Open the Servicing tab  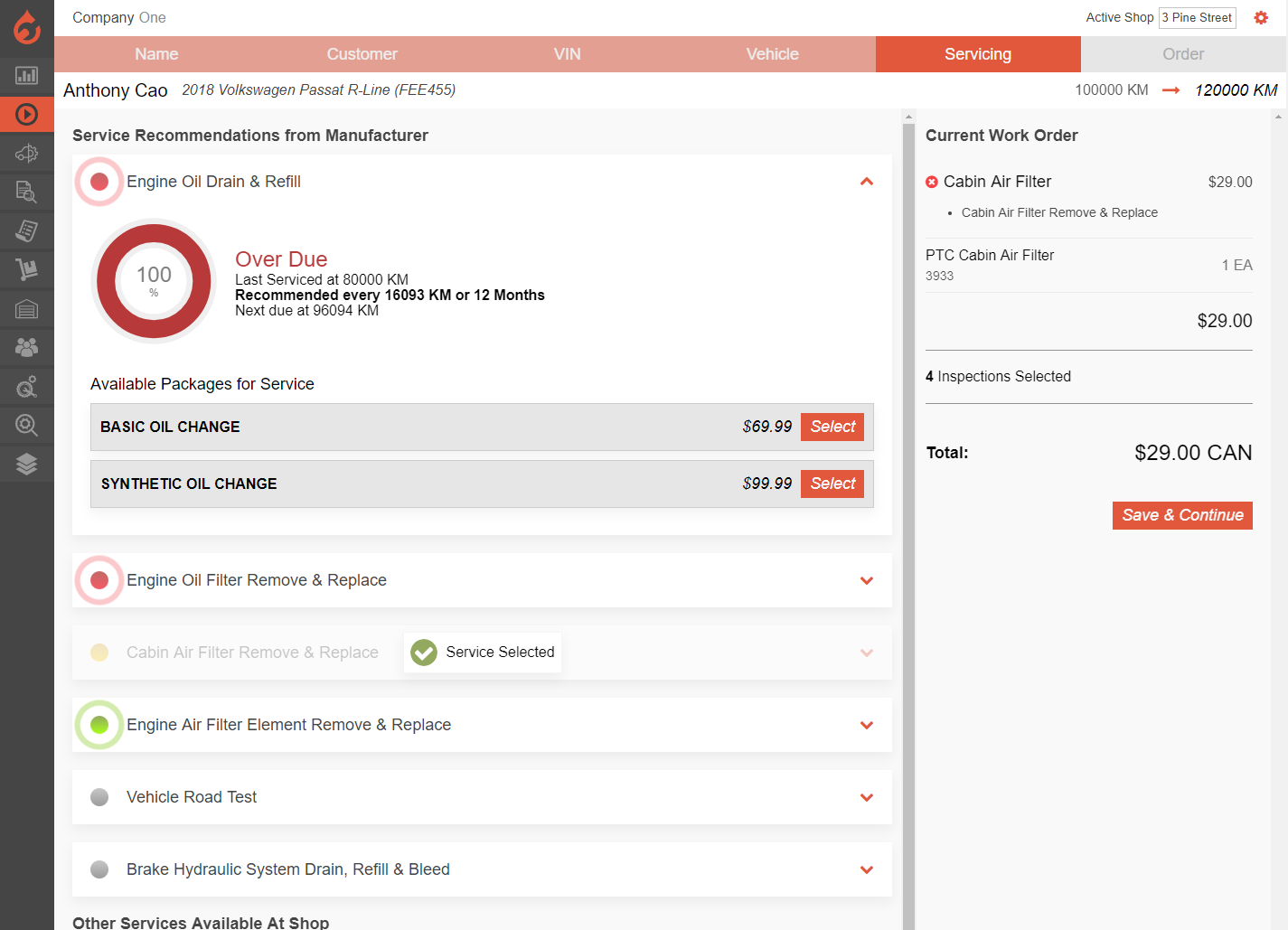click(x=978, y=54)
